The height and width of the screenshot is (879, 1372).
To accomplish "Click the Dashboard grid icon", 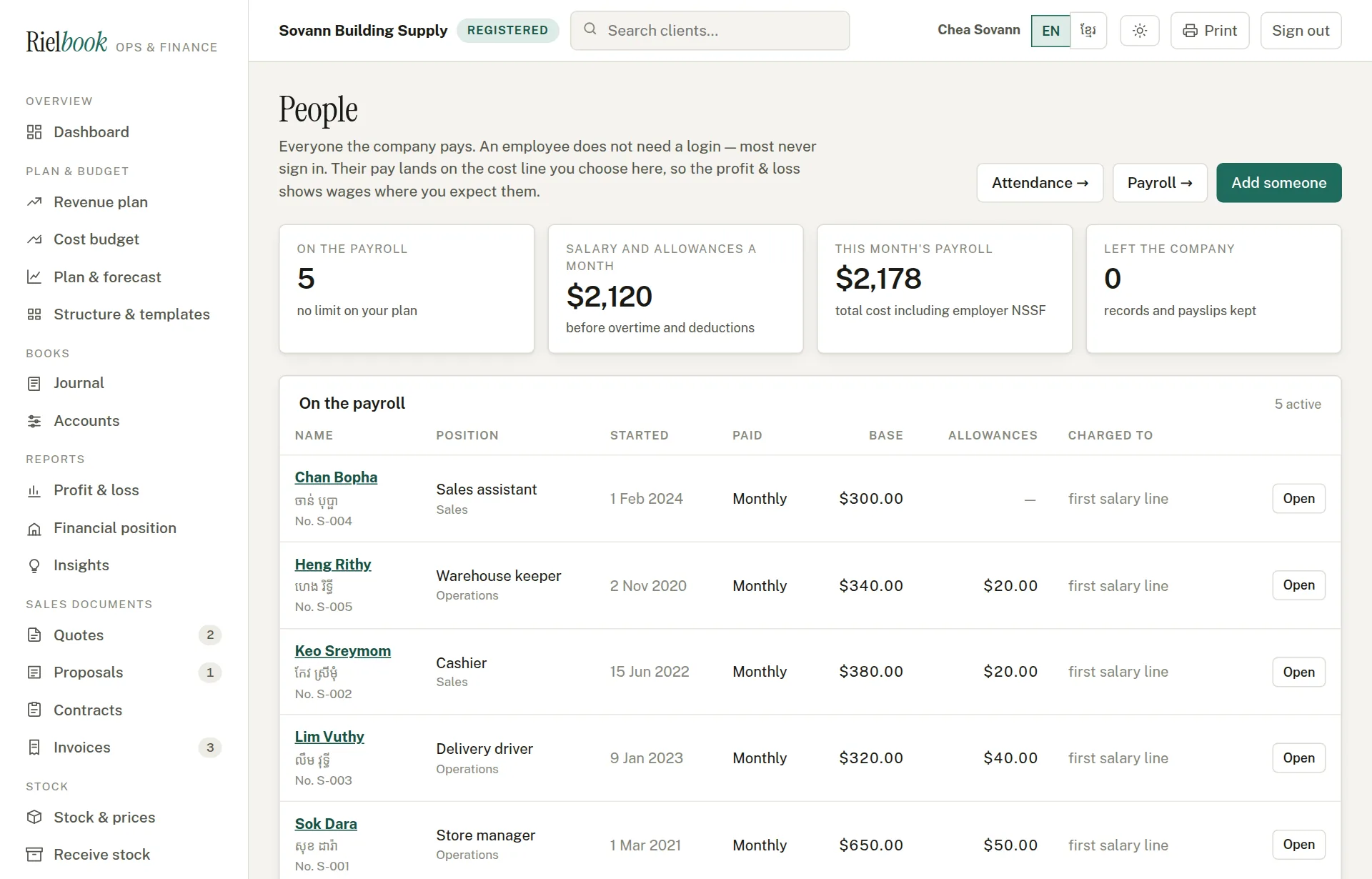I will (34, 132).
